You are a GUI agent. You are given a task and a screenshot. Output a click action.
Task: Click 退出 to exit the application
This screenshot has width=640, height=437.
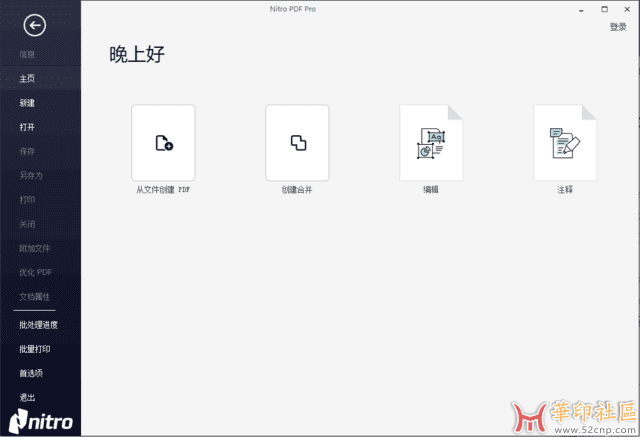(x=28, y=397)
